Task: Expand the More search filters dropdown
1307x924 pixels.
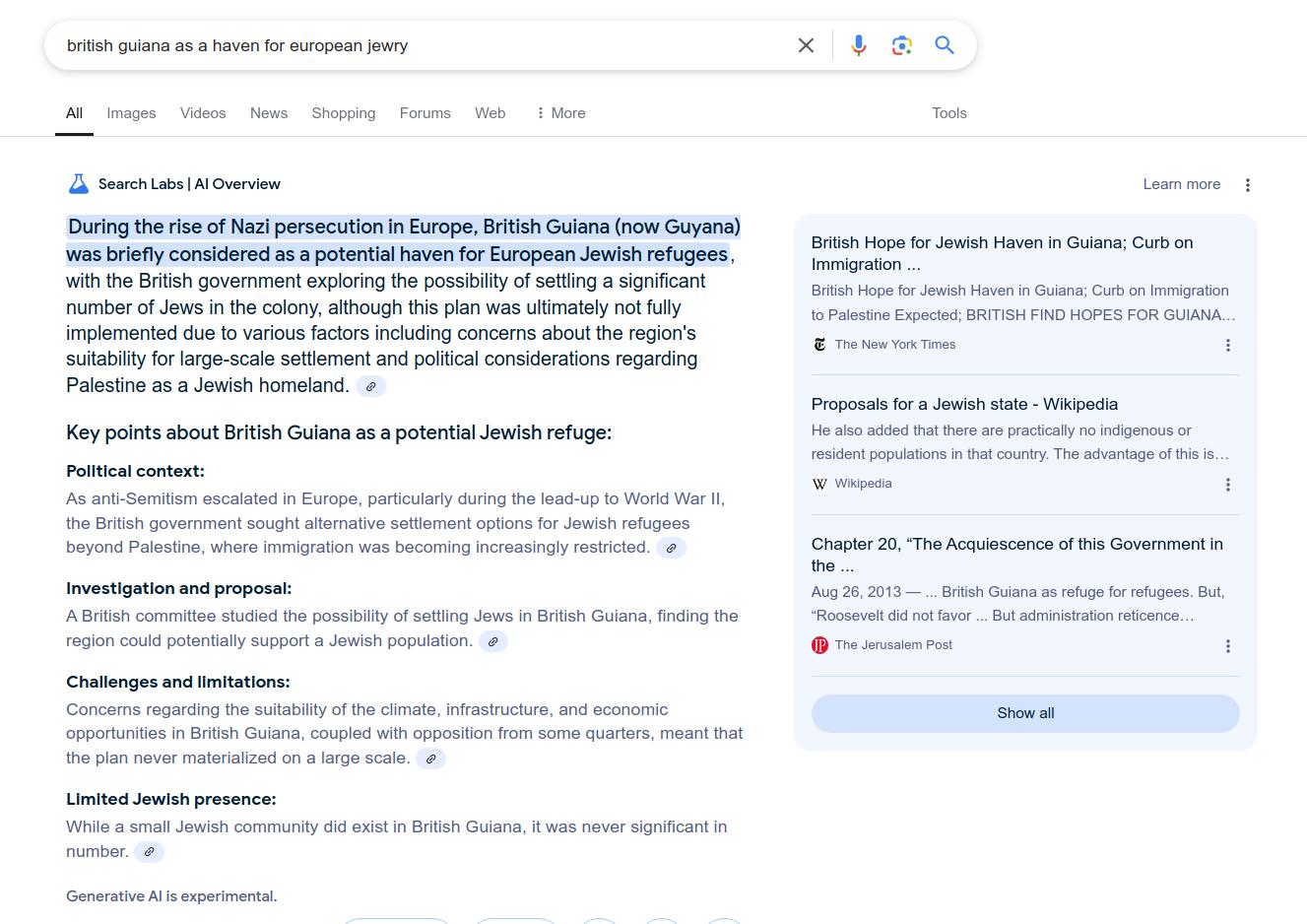Action: (x=560, y=113)
